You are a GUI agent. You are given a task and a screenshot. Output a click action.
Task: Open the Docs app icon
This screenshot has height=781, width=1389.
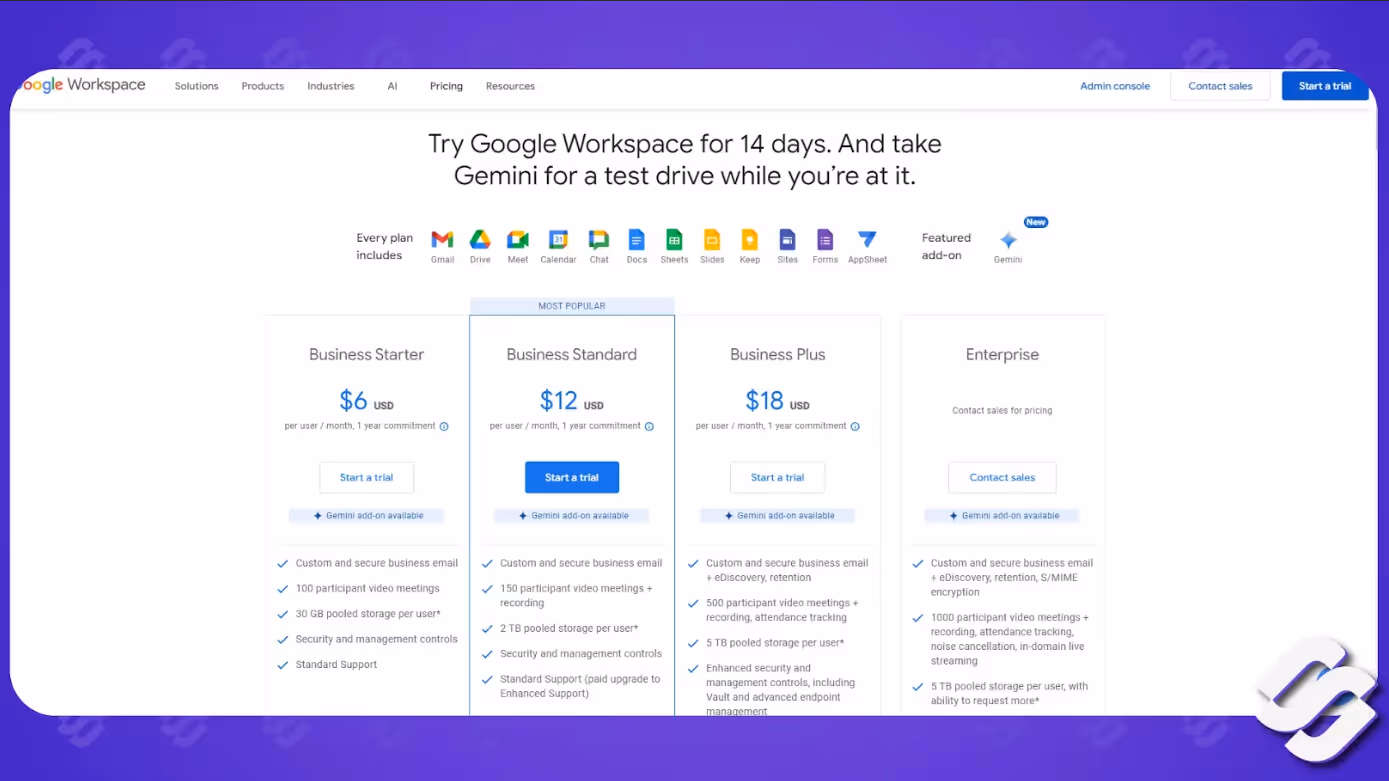point(637,240)
